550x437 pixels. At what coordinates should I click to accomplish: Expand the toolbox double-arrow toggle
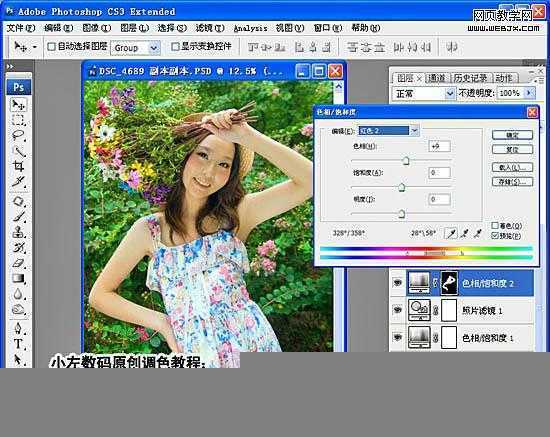coord(10,66)
